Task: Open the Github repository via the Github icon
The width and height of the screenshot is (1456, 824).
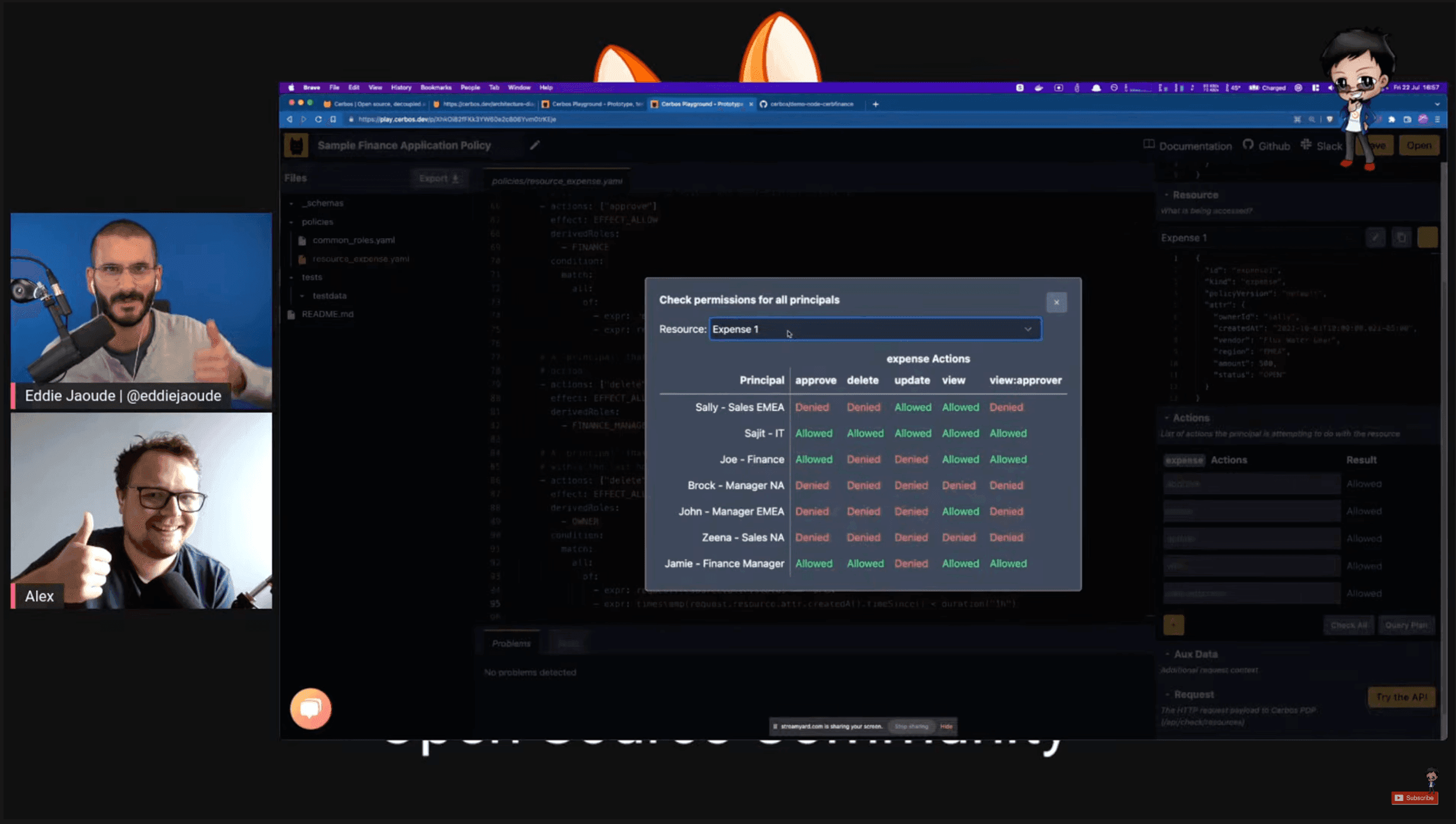Action: (x=1250, y=146)
